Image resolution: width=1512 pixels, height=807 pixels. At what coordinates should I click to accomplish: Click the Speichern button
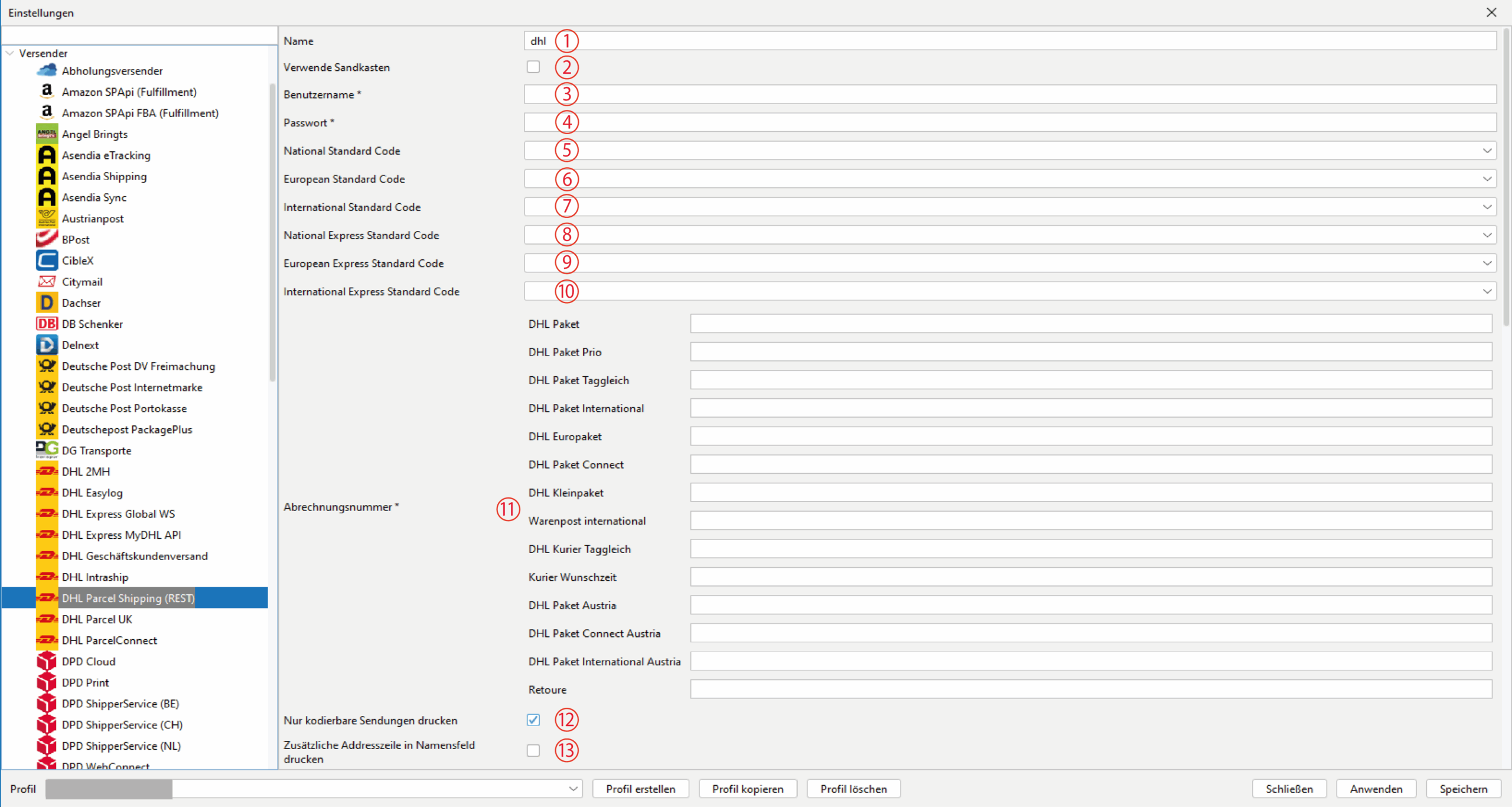click(1463, 789)
